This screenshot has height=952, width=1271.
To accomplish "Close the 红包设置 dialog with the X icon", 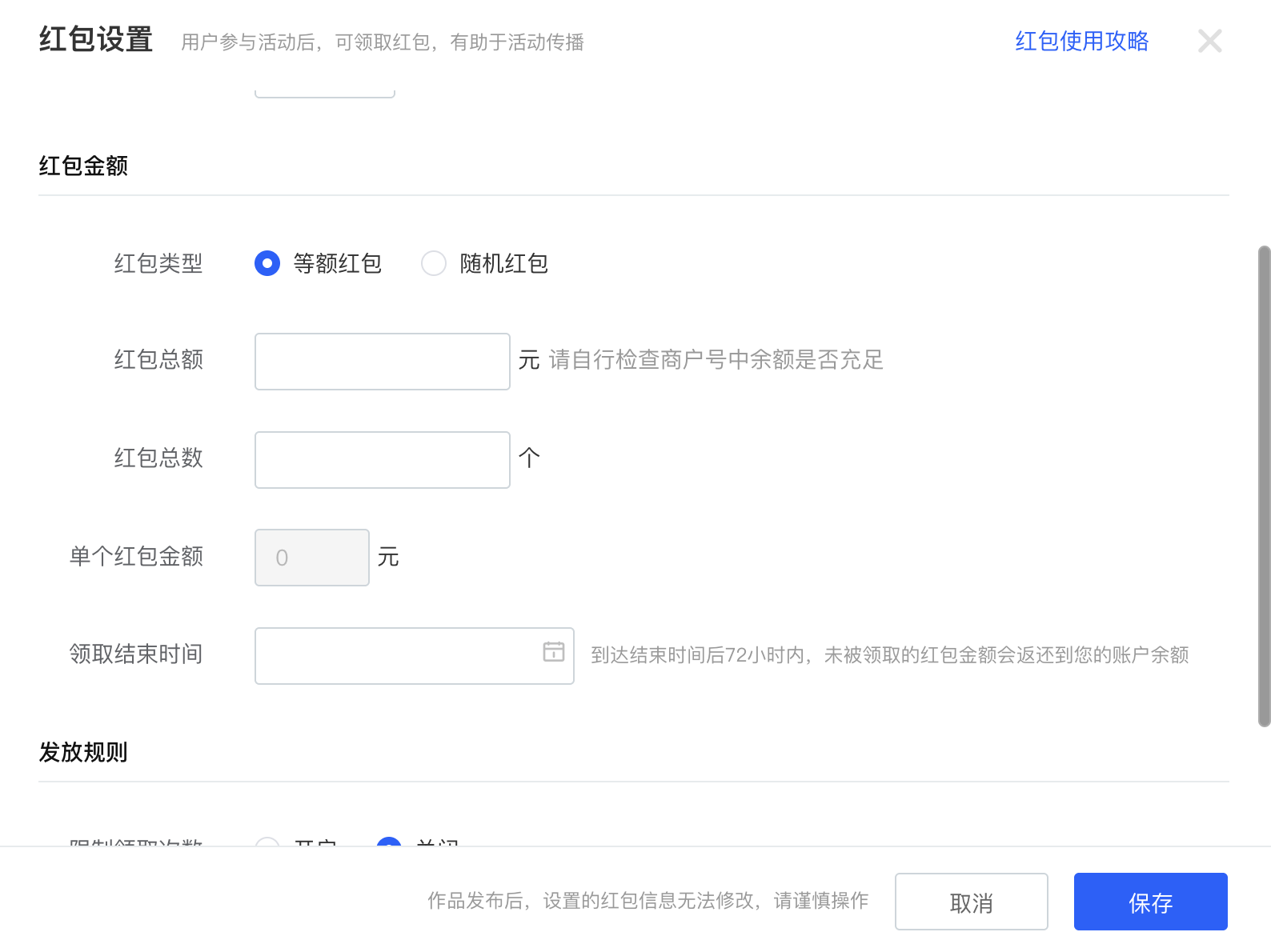I will click(1209, 41).
